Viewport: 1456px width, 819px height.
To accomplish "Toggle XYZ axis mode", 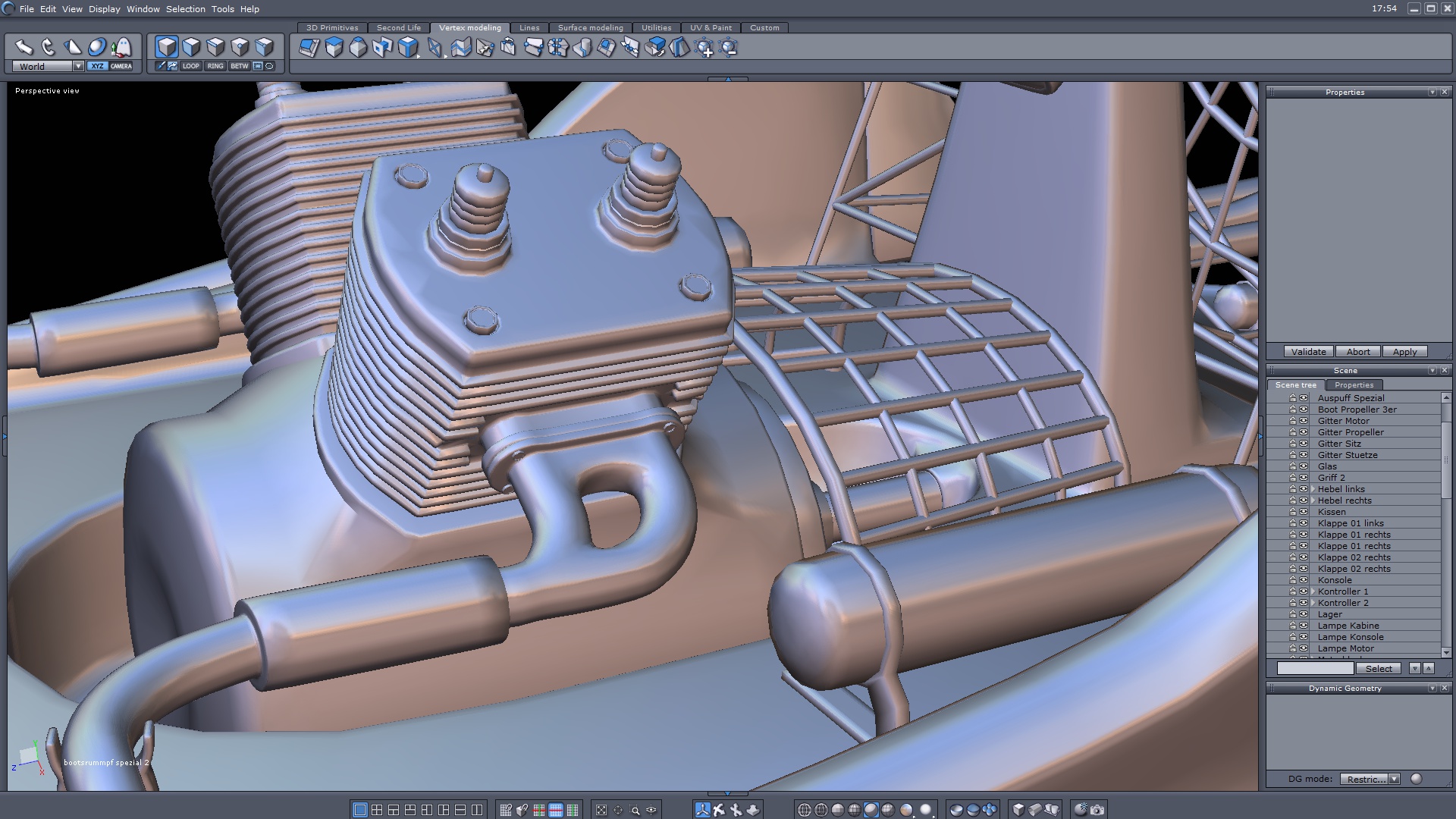I will coord(97,66).
